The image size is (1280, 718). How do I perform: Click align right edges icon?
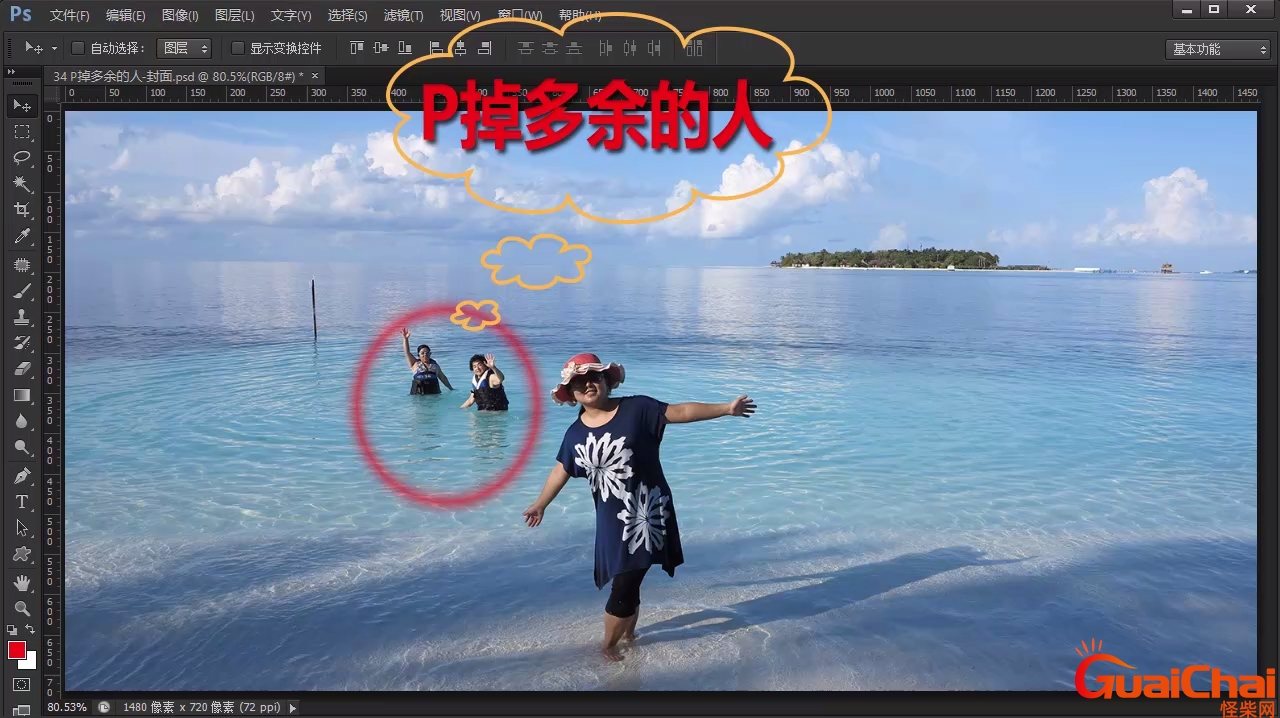pos(485,48)
